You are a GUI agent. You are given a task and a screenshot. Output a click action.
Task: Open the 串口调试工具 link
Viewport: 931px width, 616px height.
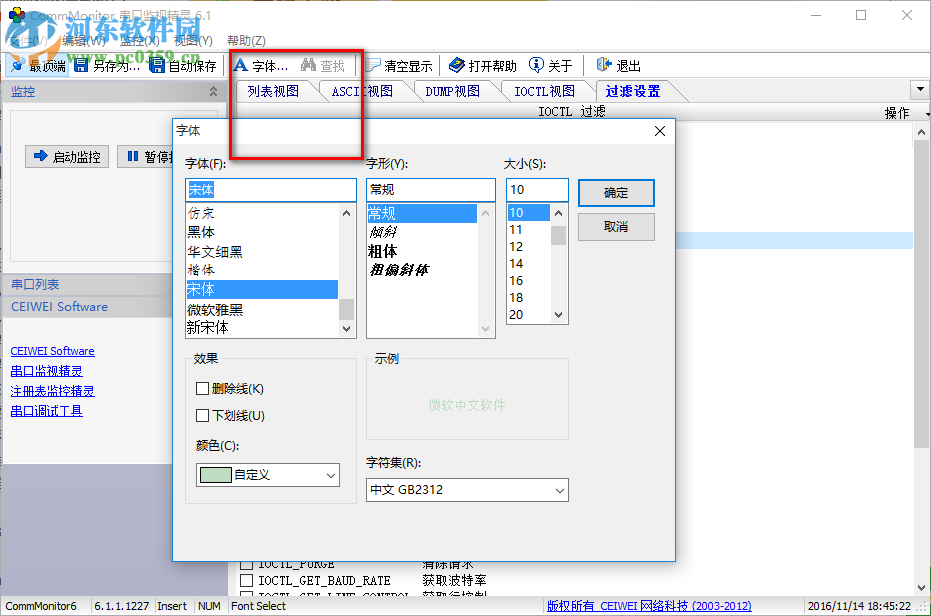(46, 410)
